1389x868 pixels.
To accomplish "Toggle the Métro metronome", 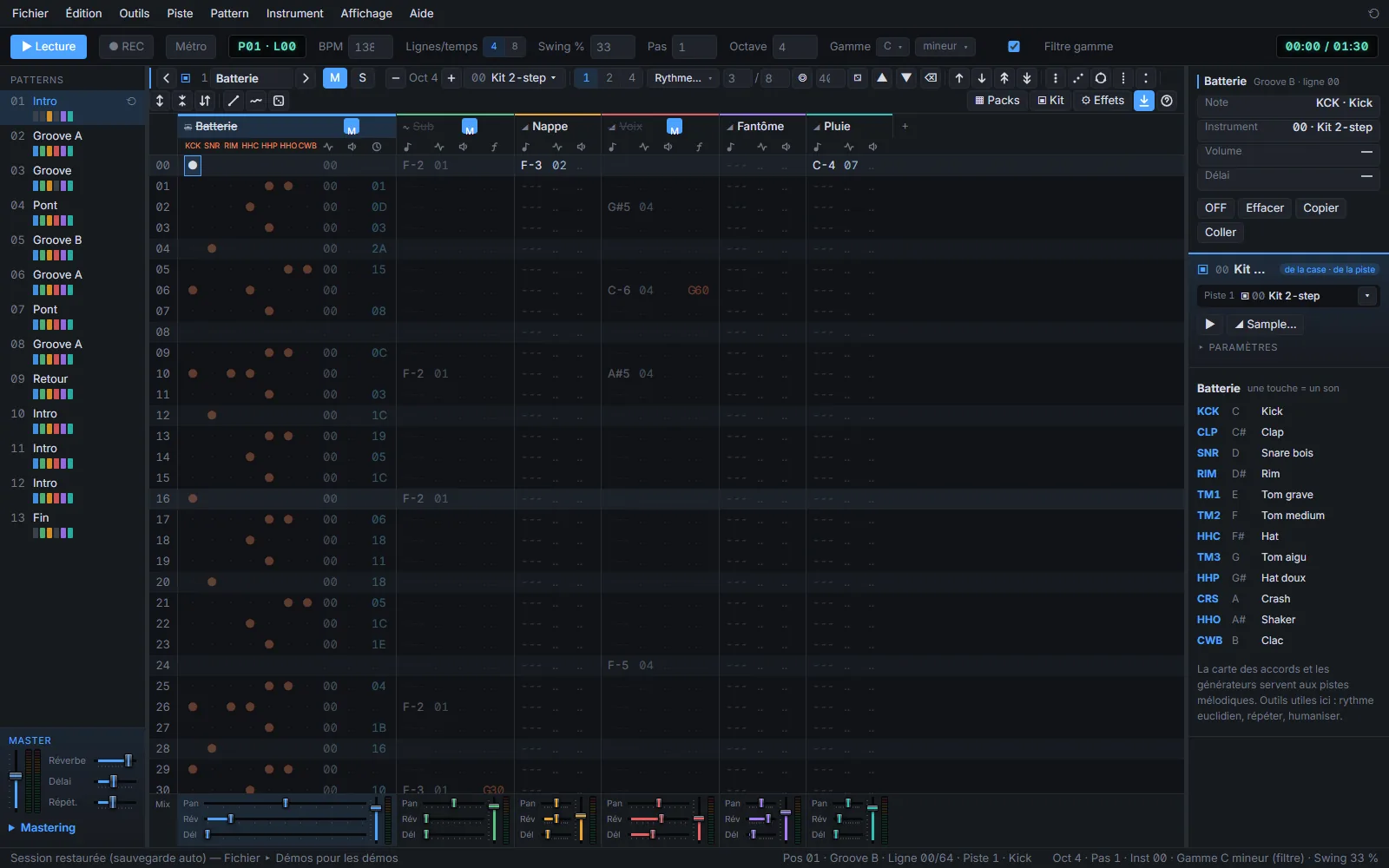I will coord(191,47).
